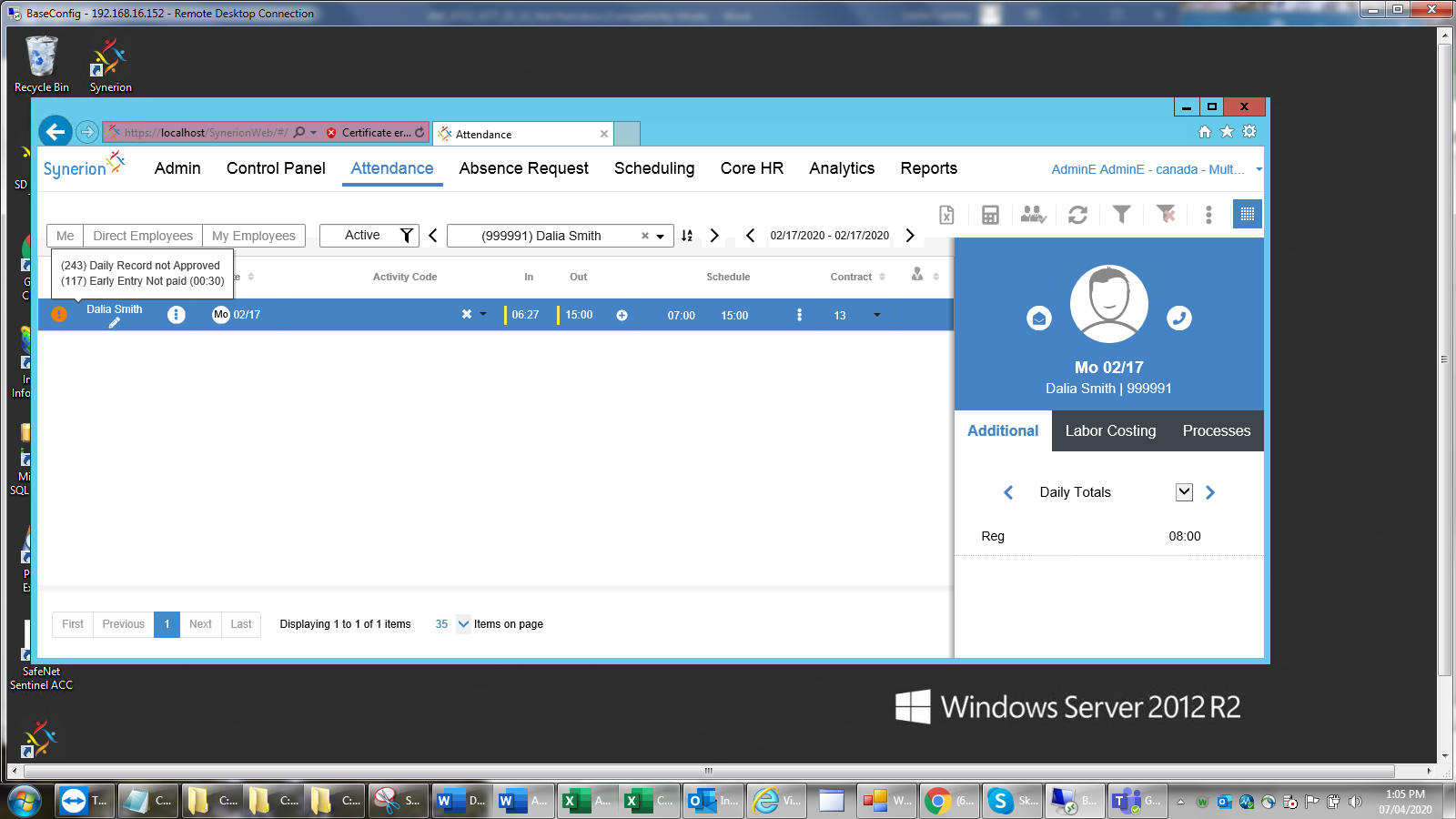Screen dimensions: 1456x819
Task: Click the Out time 15:00 cell
Action: (579, 315)
